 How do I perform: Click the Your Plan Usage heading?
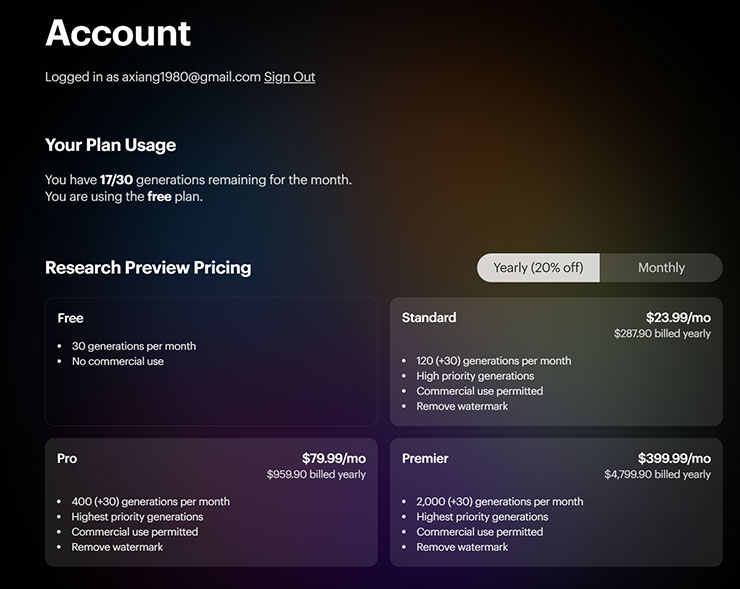point(110,145)
